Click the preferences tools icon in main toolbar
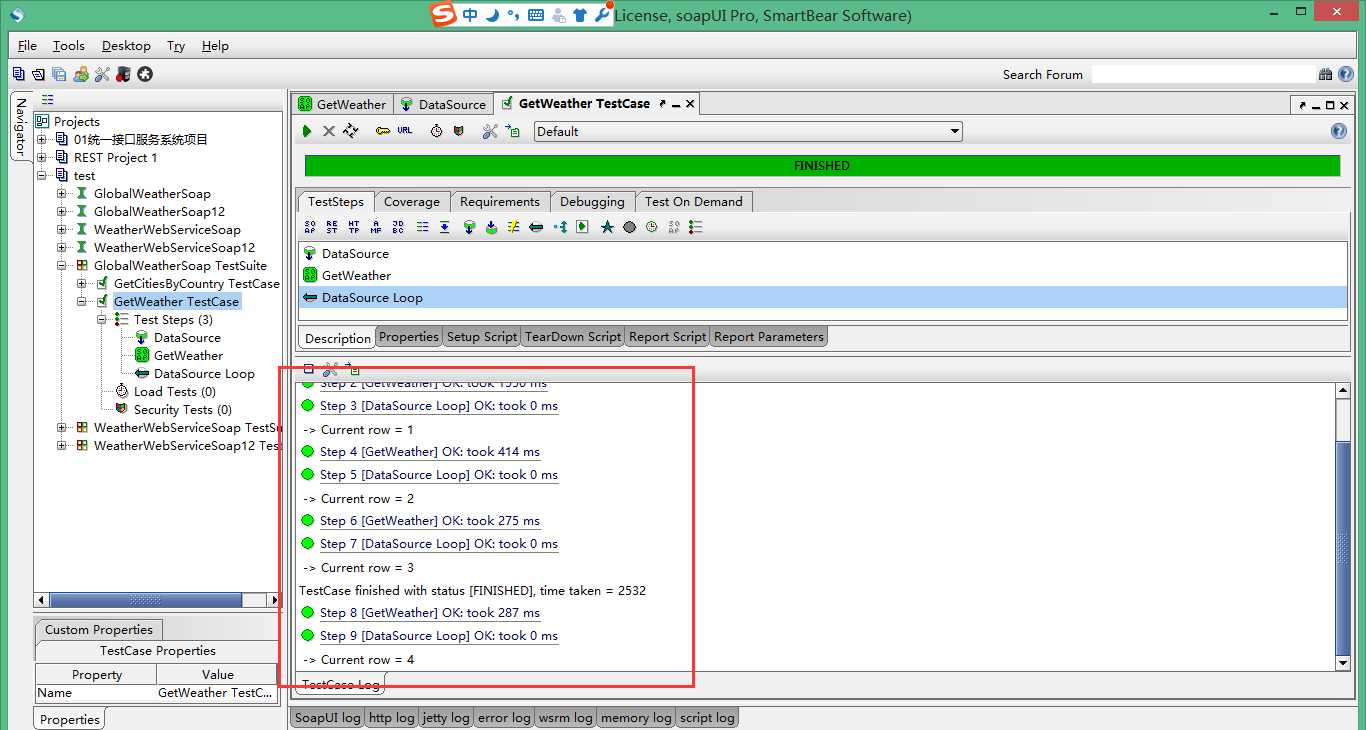Image resolution: width=1366 pixels, height=730 pixels. click(102, 74)
